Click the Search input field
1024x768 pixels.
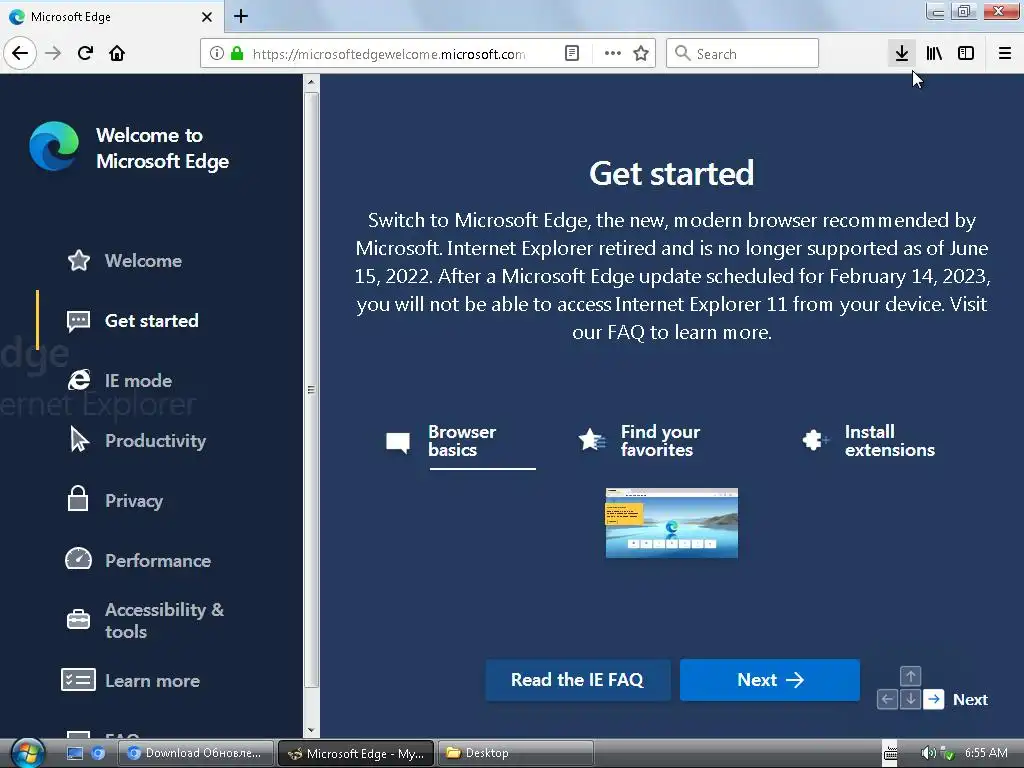[x=743, y=53]
